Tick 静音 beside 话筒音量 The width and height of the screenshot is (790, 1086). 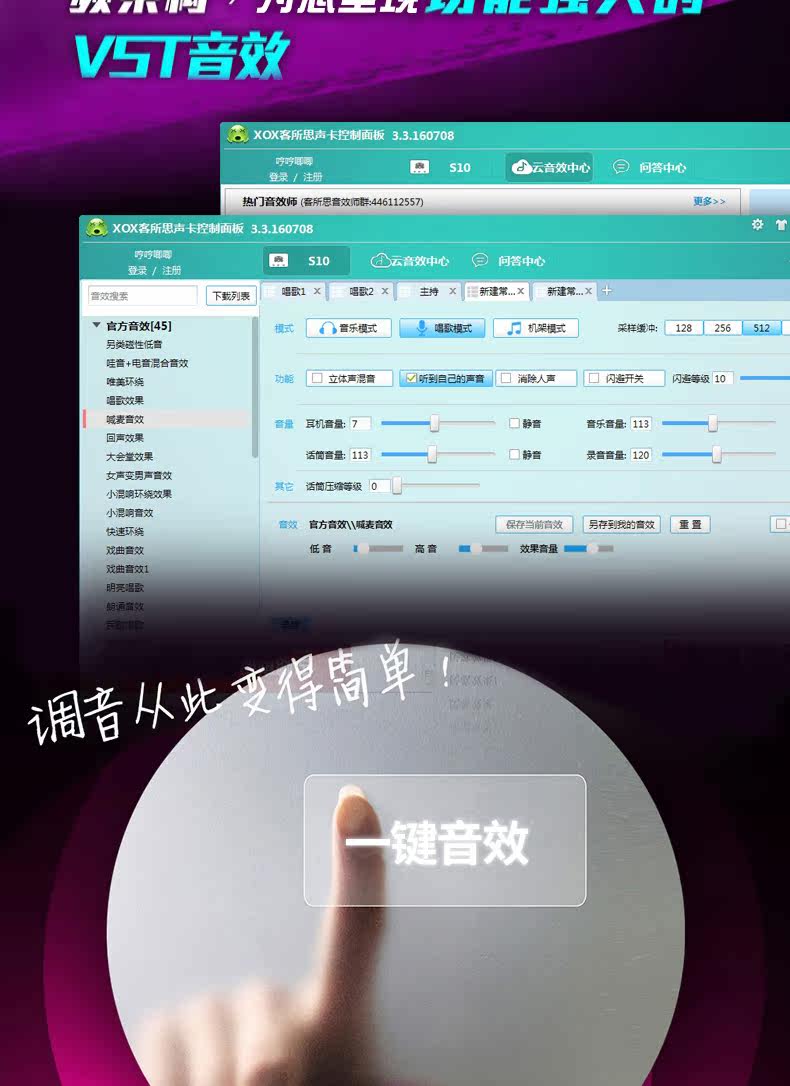click(x=514, y=454)
